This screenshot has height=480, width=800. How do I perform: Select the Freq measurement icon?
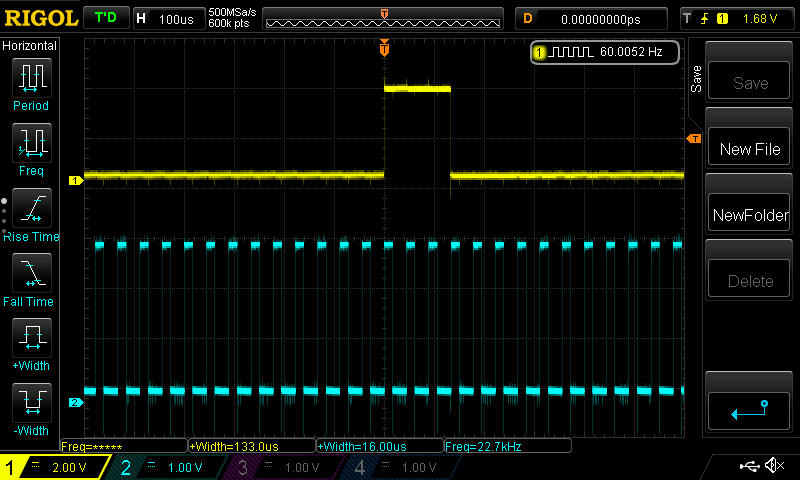click(x=32, y=143)
